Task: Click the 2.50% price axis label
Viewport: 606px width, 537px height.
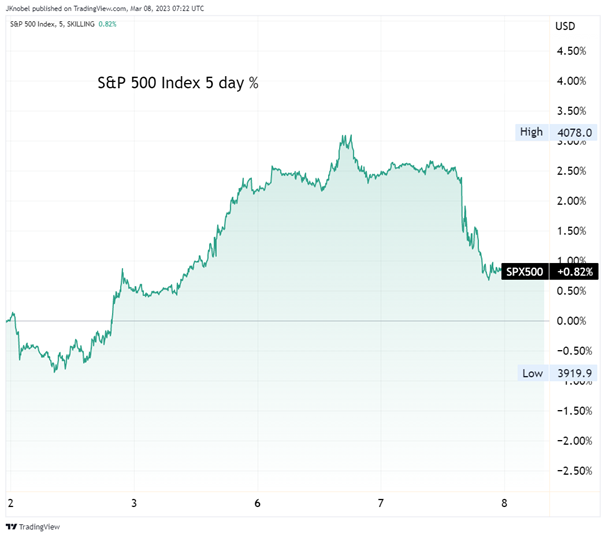Action: pos(571,171)
